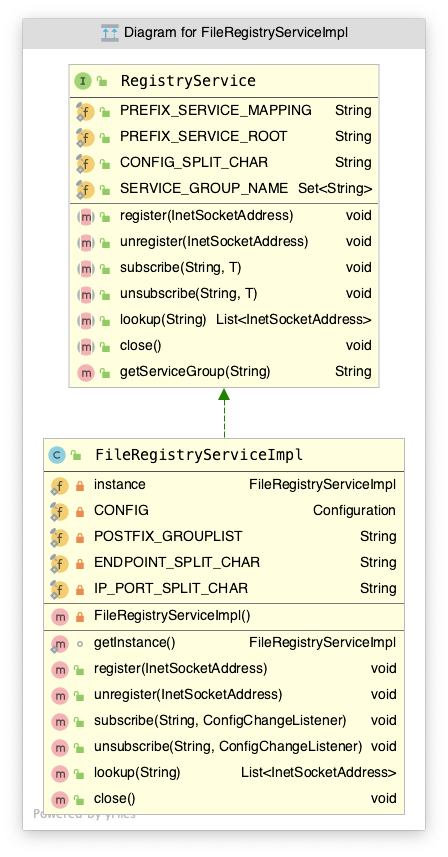448x857 pixels.
Task: Select lookup(String) in RegistryService
Action: (x=163, y=319)
